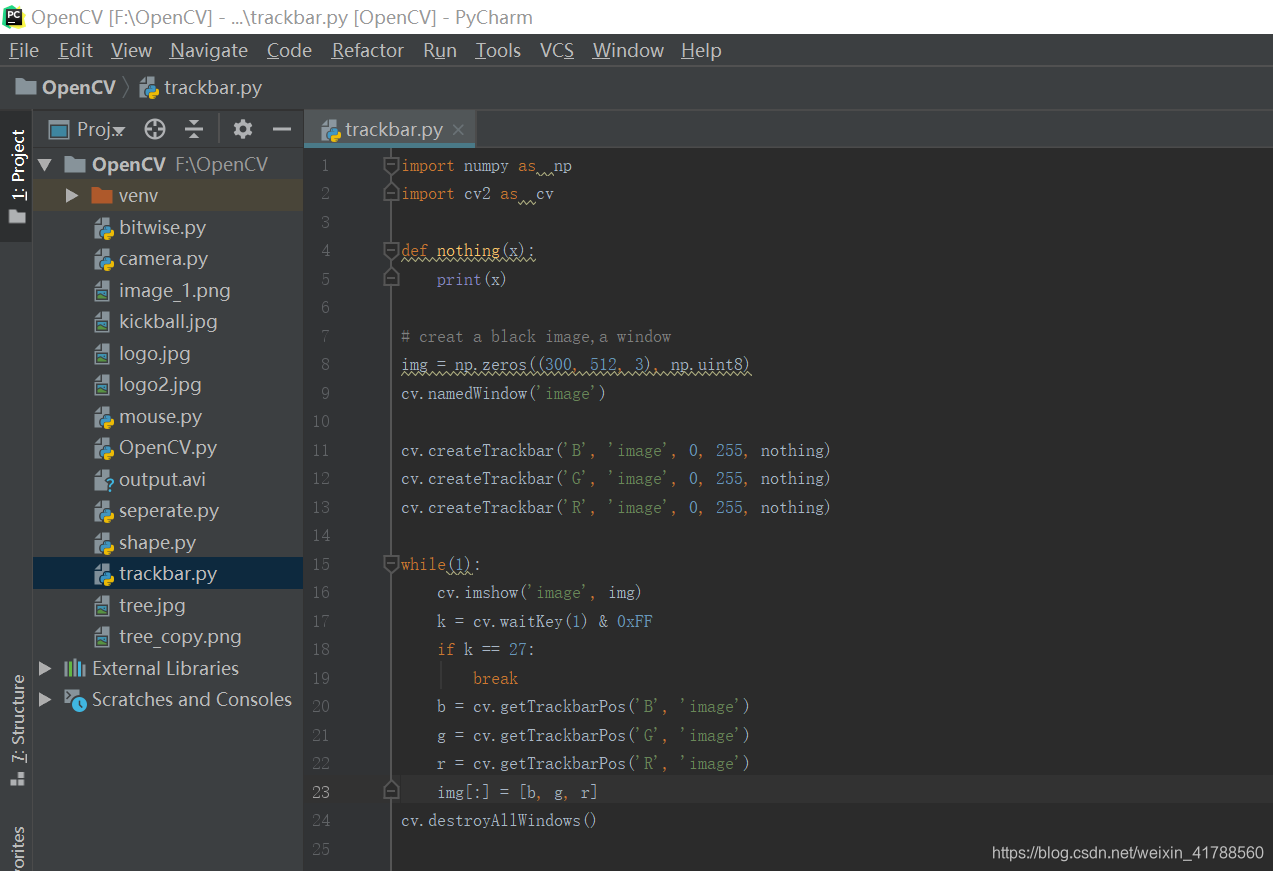Open the File menu

click(24, 50)
